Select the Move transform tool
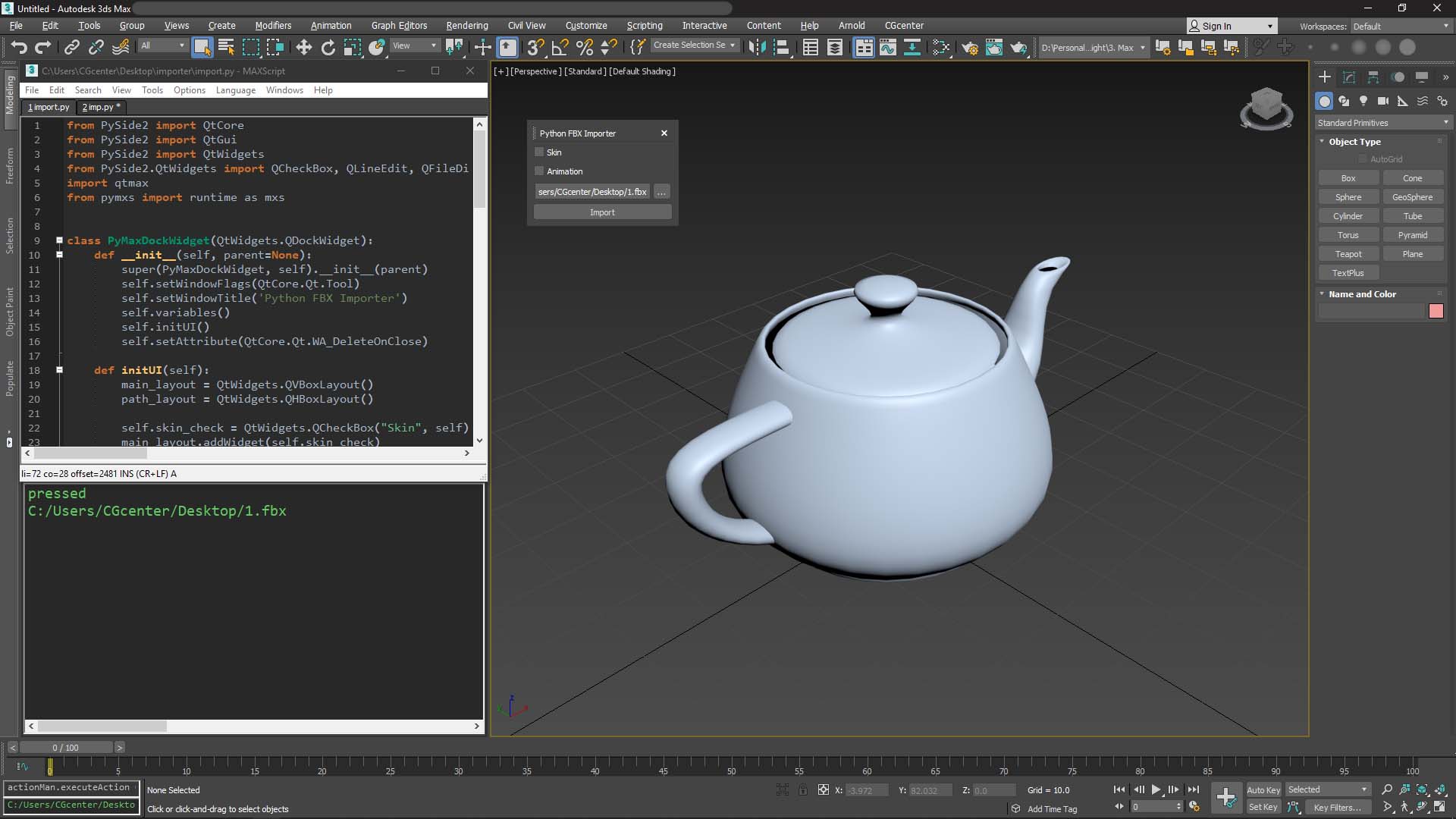The width and height of the screenshot is (1456, 819). coord(303,47)
